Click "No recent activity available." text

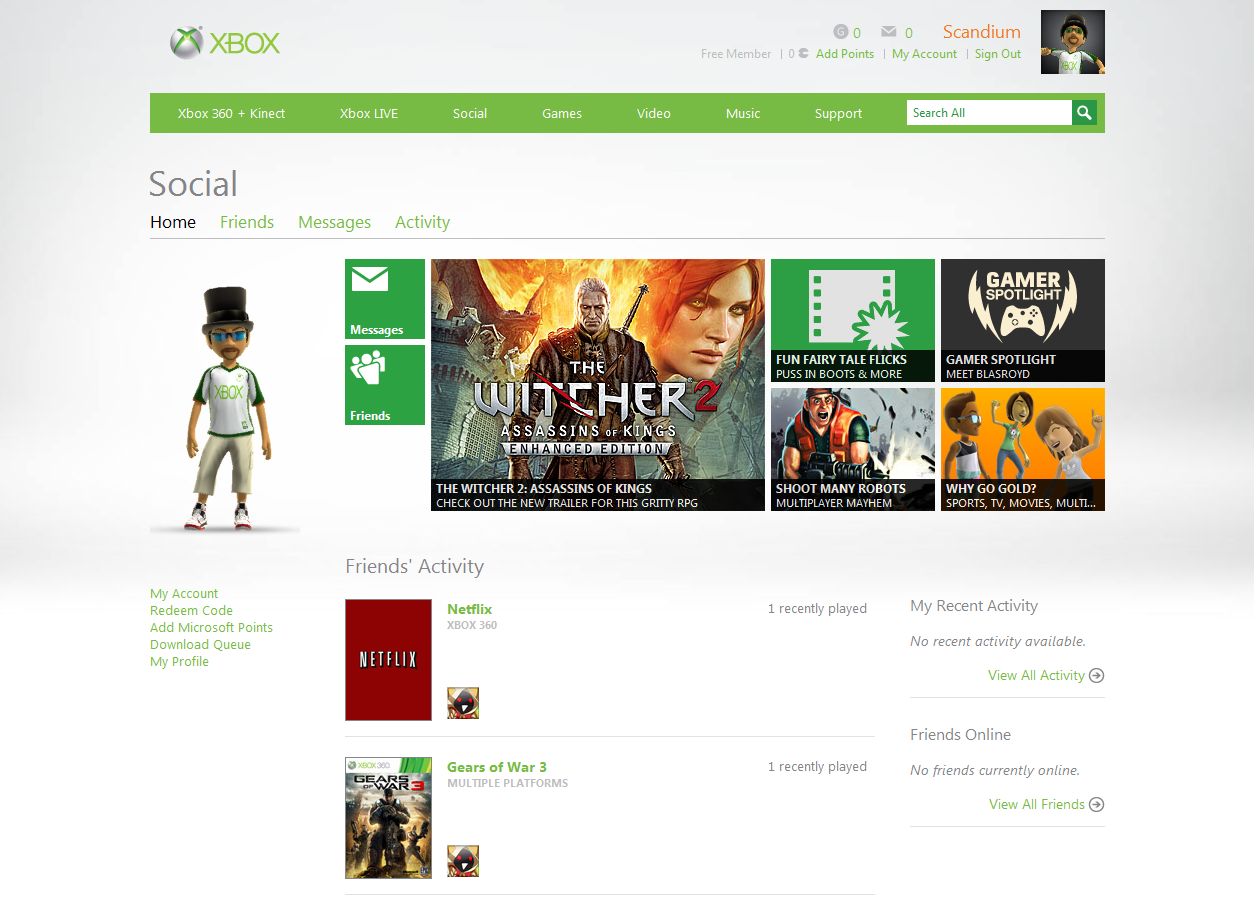(x=998, y=641)
